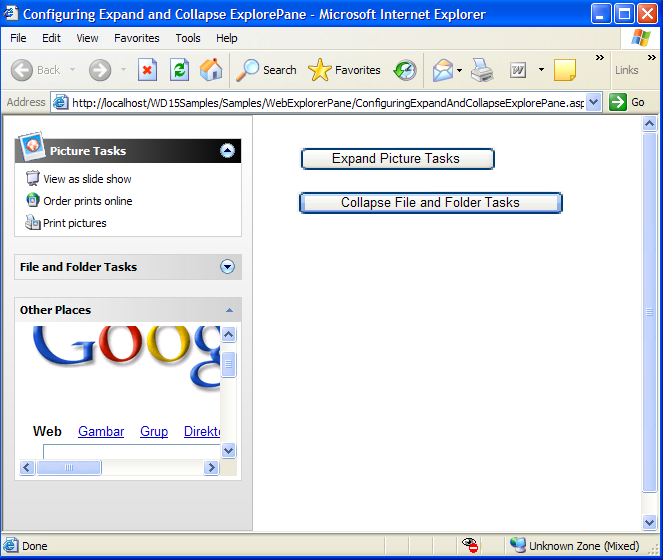Click the Stop loading toolbar icon
This screenshot has height=560, width=663.
pyautogui.click(x=148, y=70)
